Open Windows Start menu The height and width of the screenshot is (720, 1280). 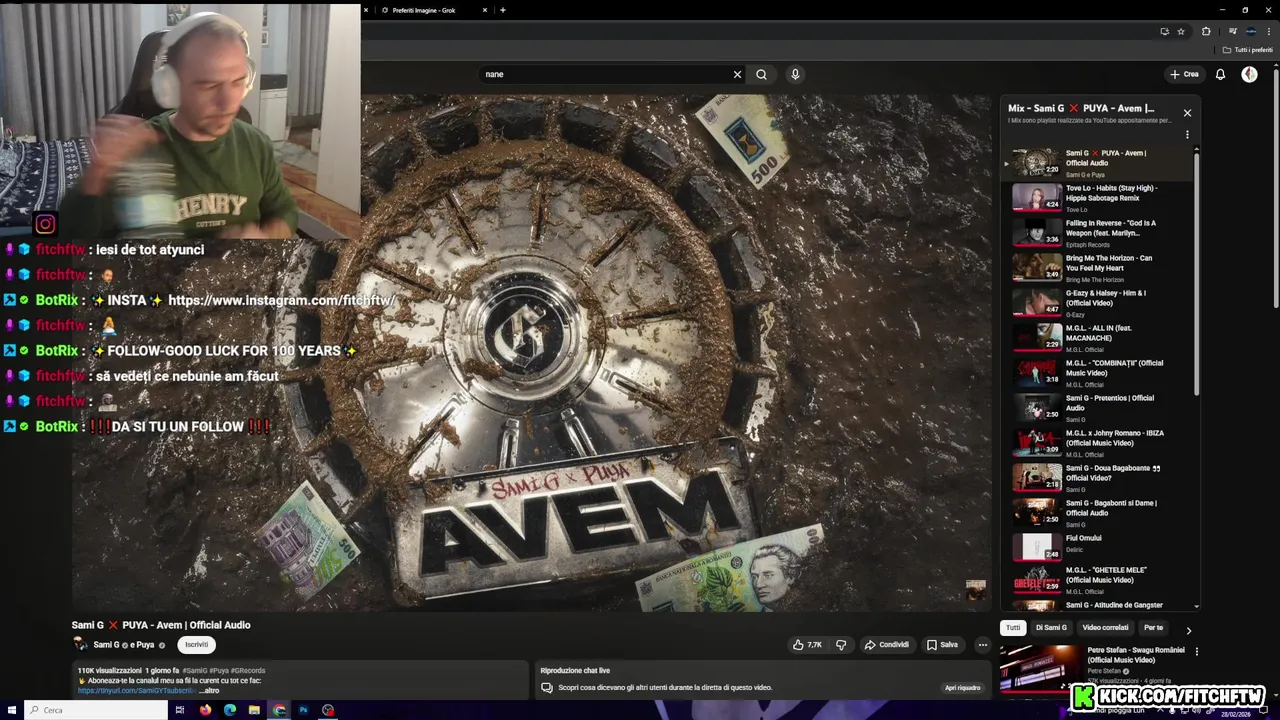coord(11,710)
